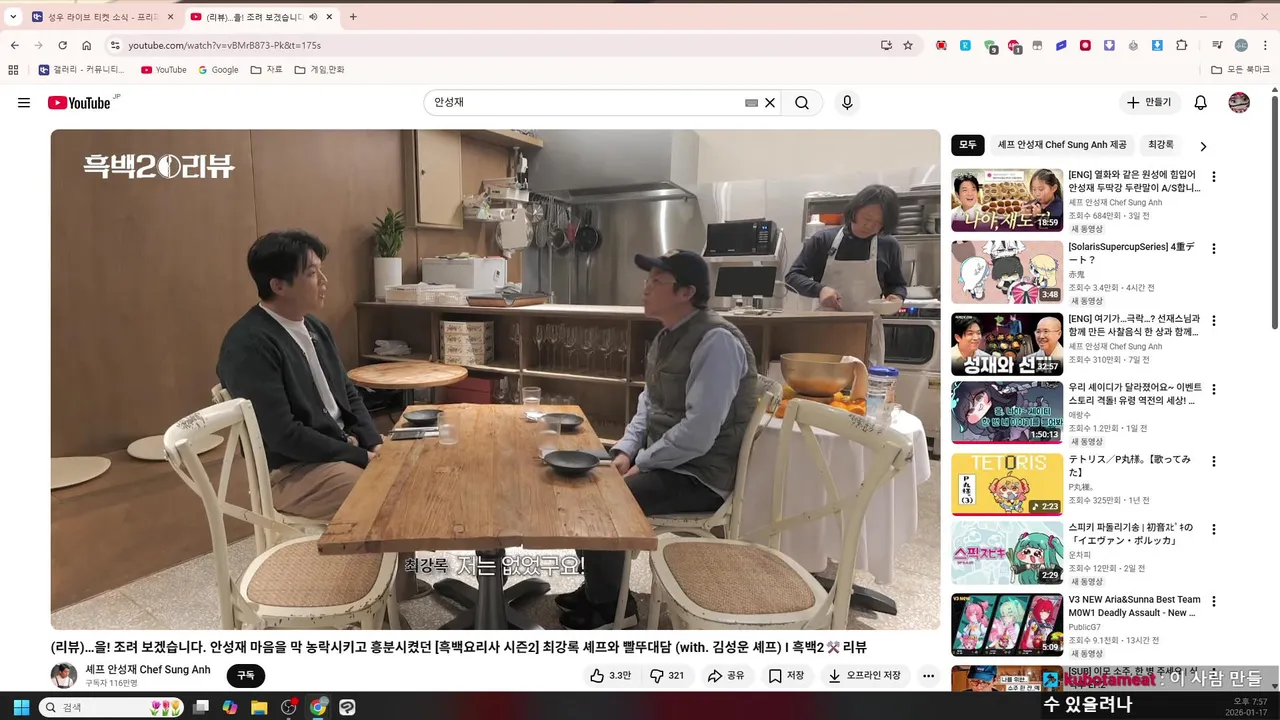
Task: Open the 자료 bookmarks folder
Action: point(266,70)
